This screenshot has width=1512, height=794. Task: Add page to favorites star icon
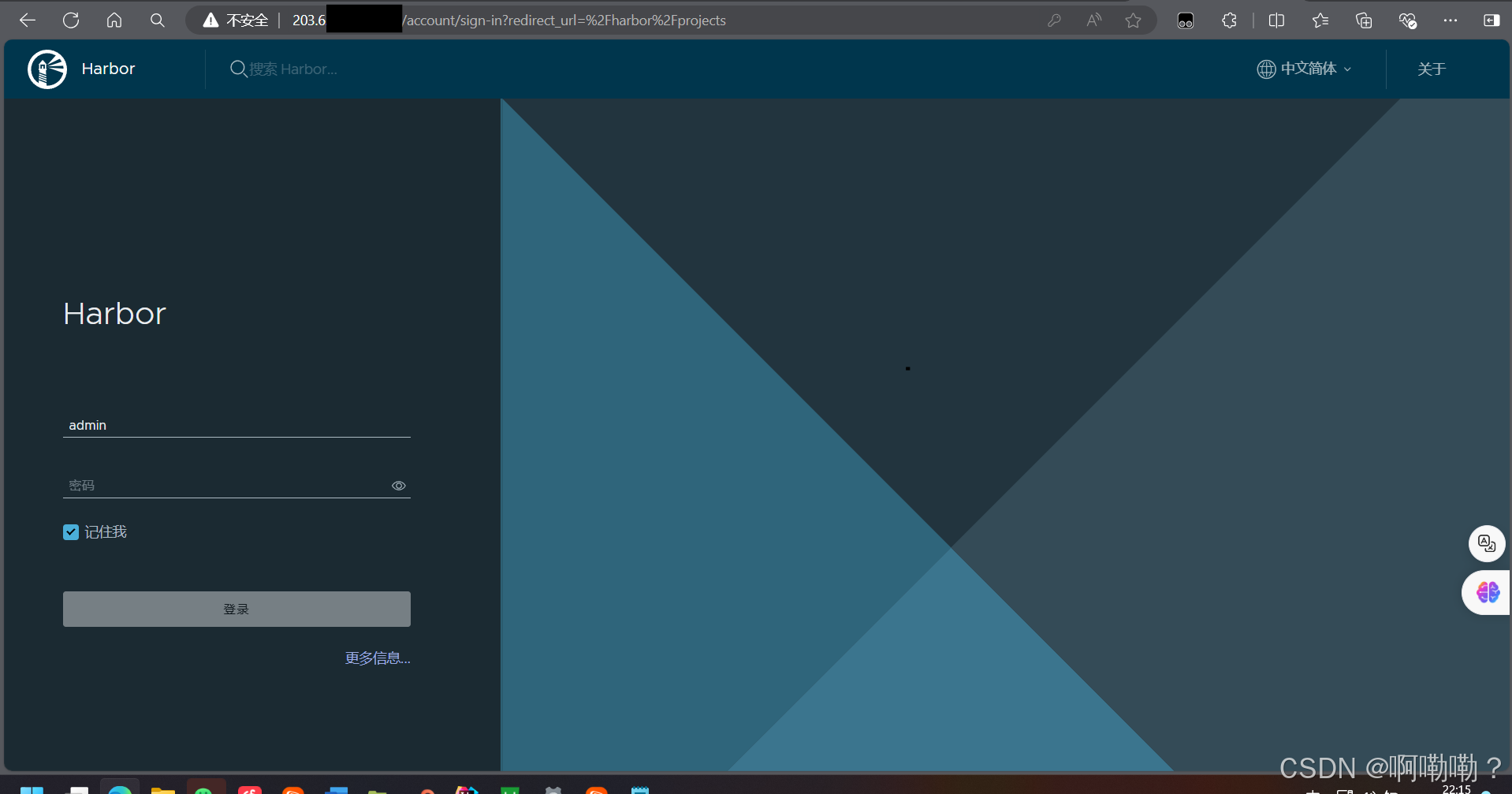click(1133, 21)
